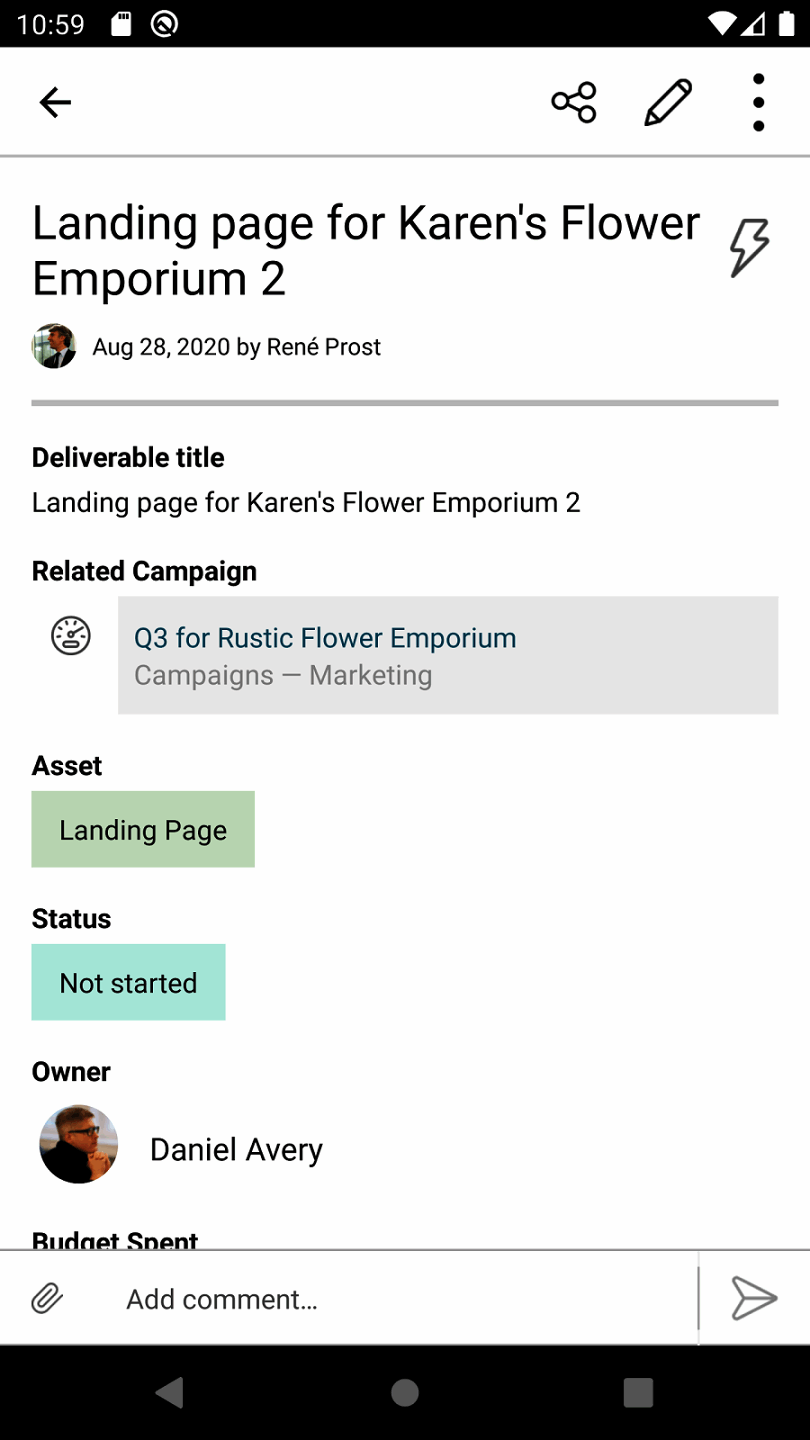
Task: Tap the Not started status tag
Action: click(x=128, y=983)
